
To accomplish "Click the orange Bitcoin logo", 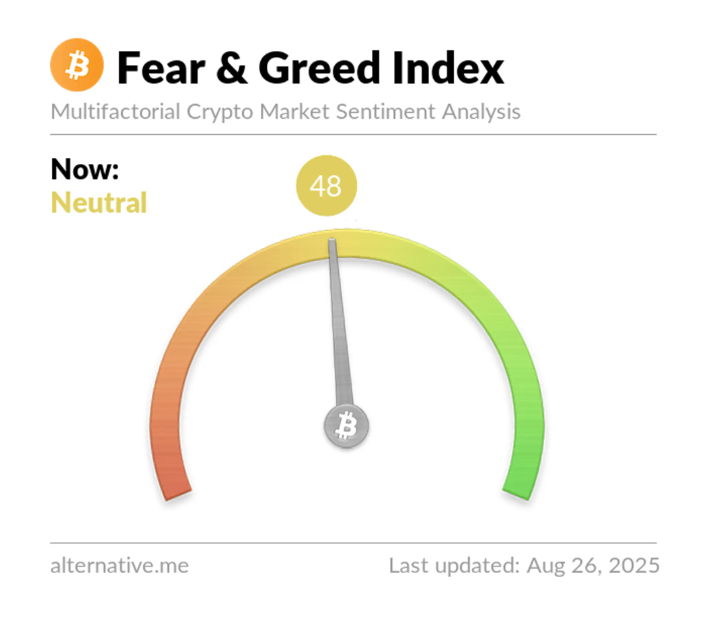I will (x=76, y=66).
